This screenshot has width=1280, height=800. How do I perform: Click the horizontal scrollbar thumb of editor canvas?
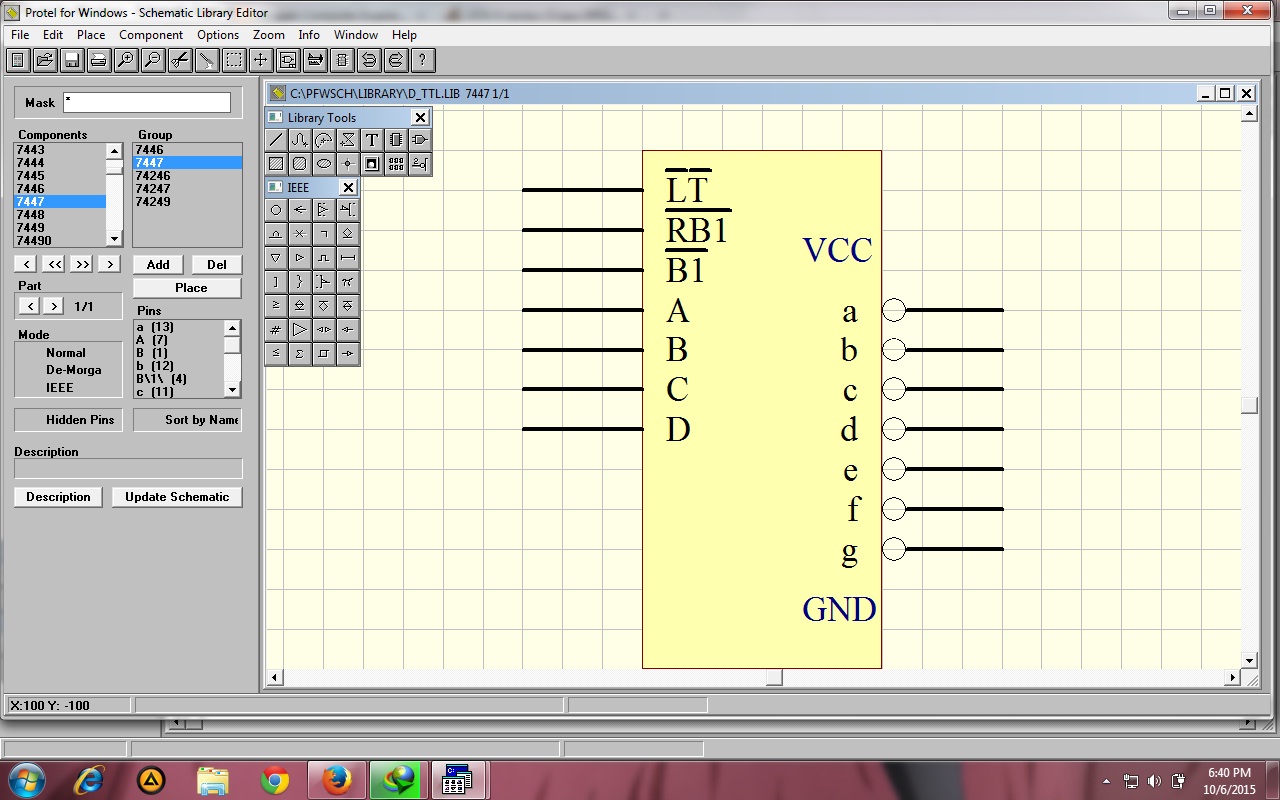click(x=774, y=678)
